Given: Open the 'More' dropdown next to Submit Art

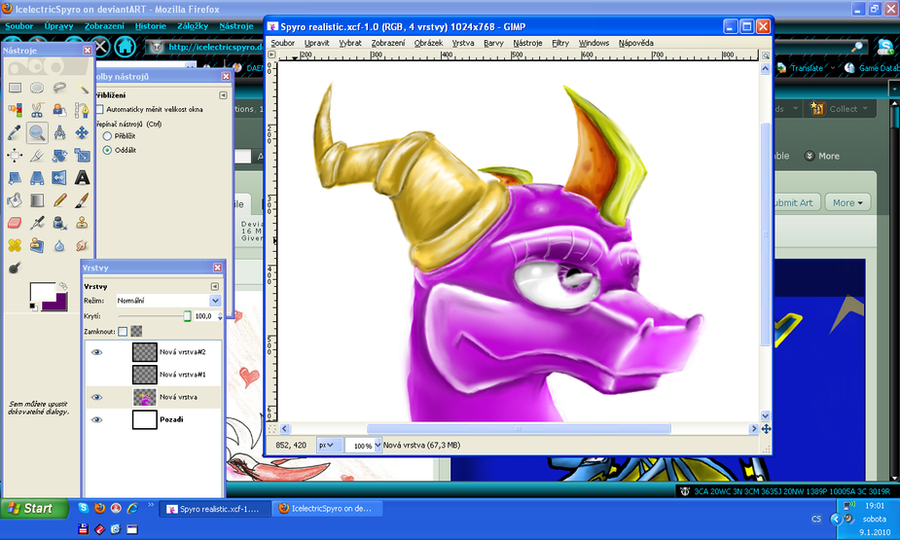Looking at the screenshot, I should [x=848, y=203].
